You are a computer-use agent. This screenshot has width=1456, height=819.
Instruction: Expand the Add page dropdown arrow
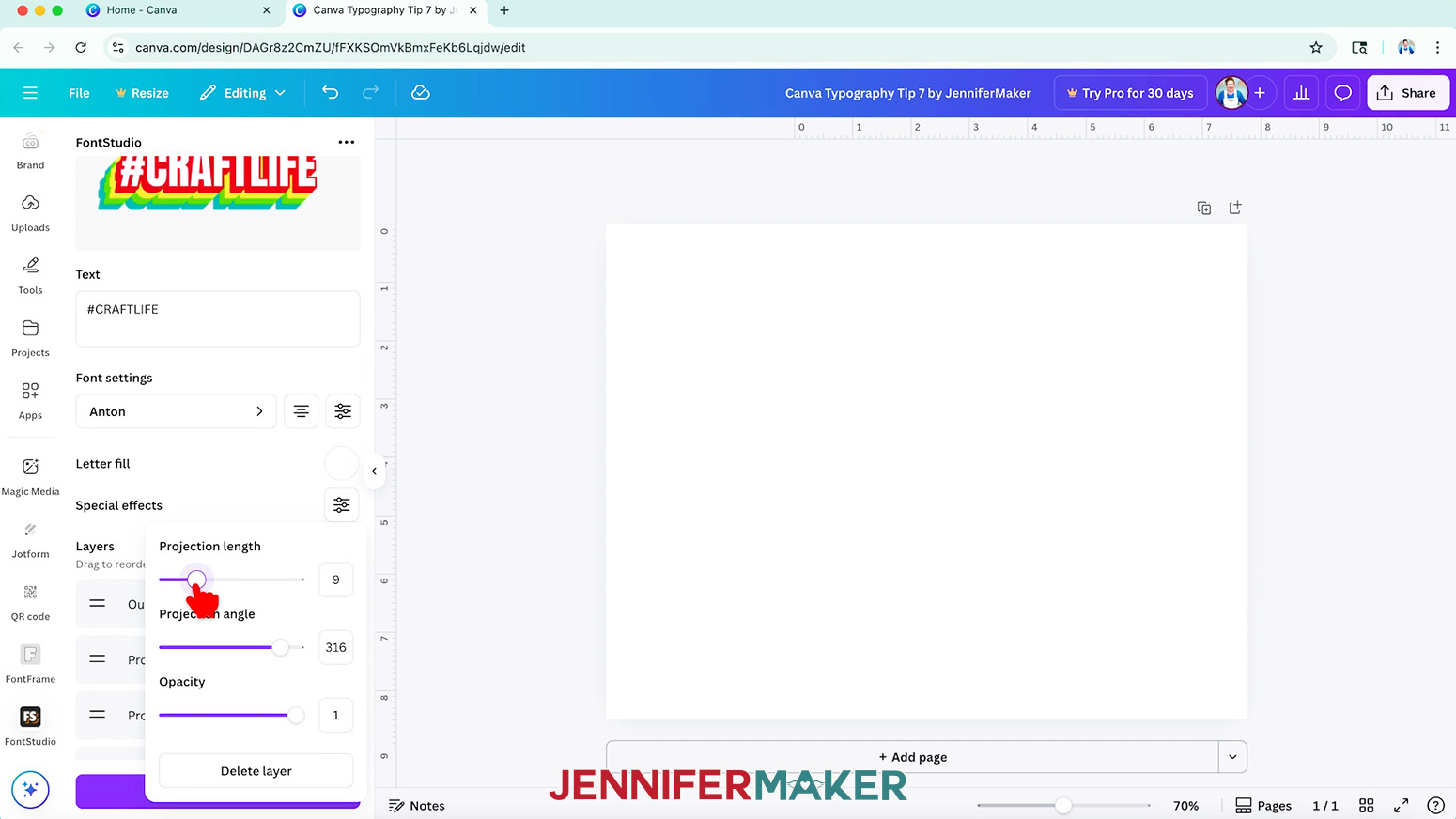click(1232, 757)
